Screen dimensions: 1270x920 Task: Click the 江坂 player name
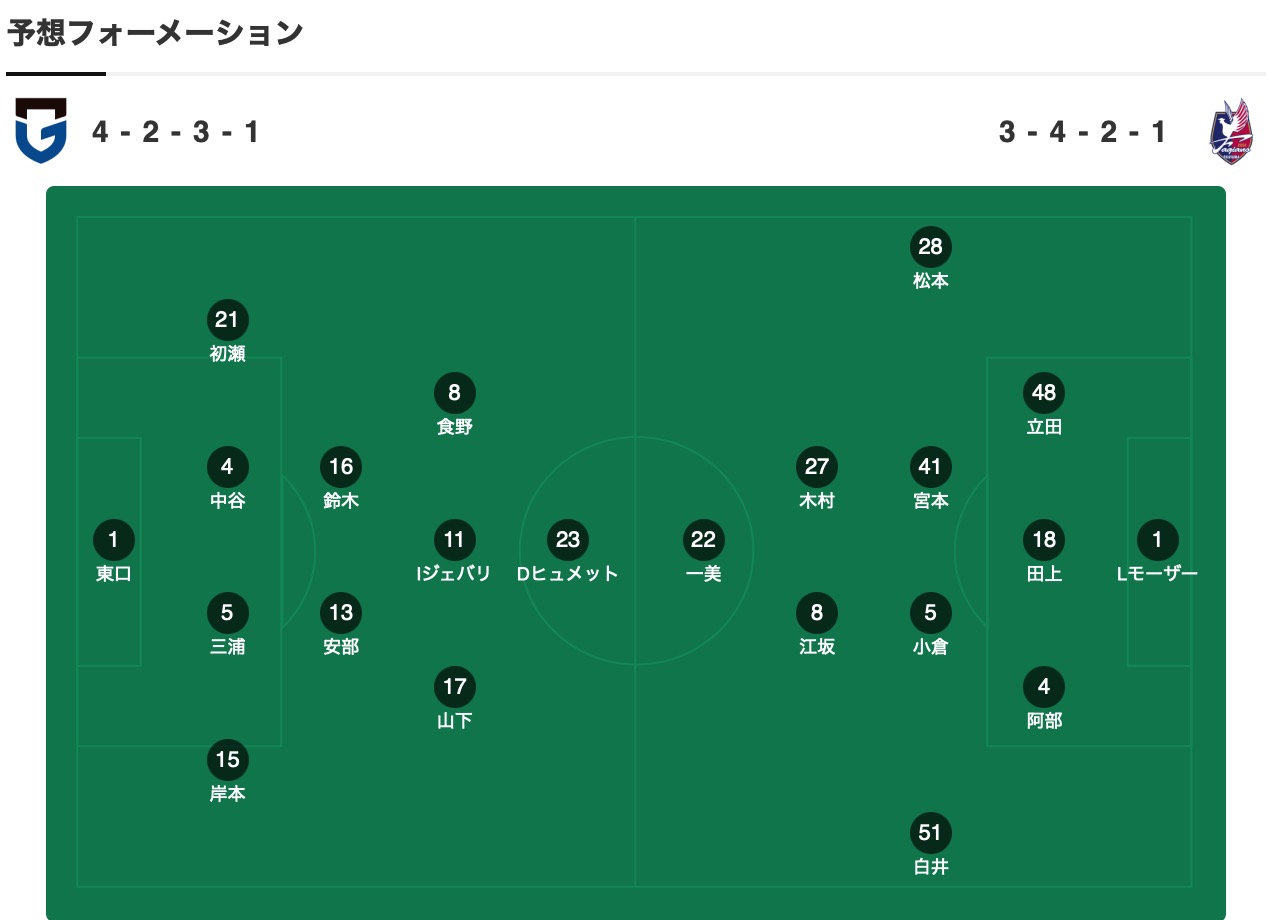pos(817,647)
